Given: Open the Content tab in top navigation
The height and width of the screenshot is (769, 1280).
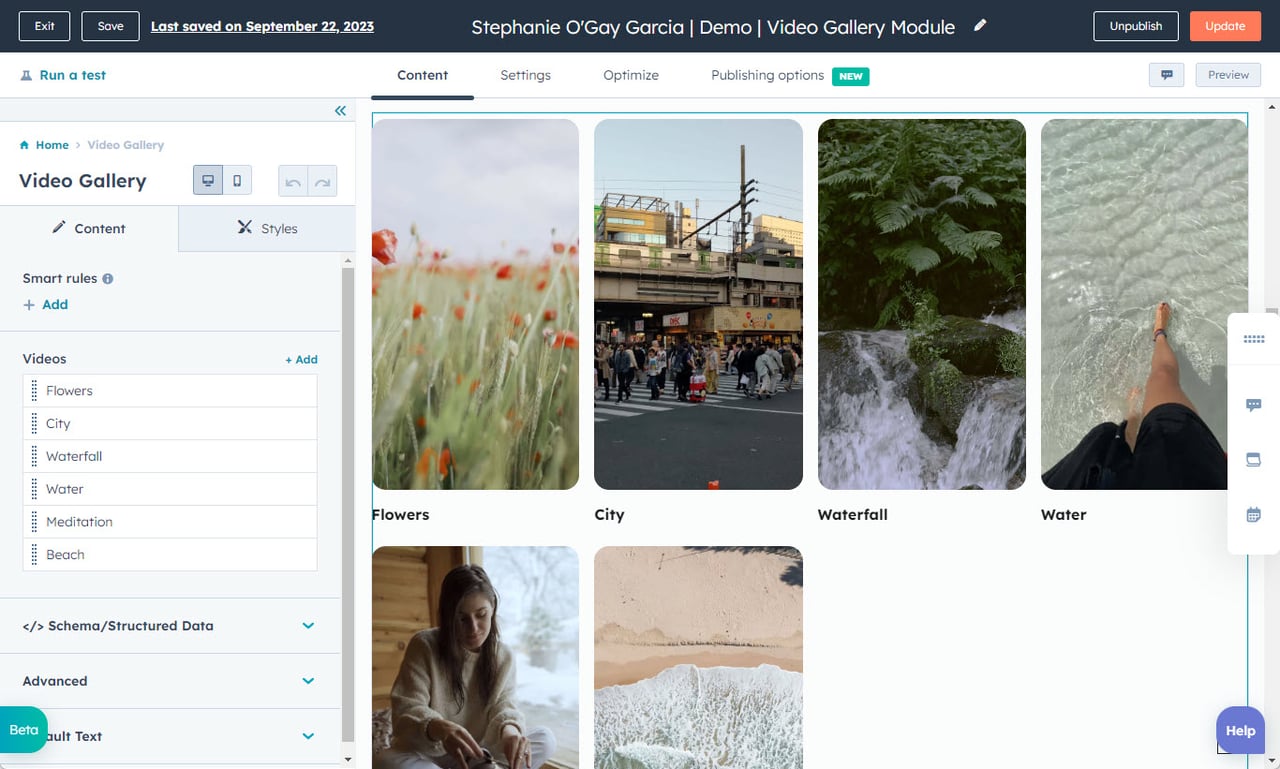Looking at the screenshot, I should coord(422,75).
